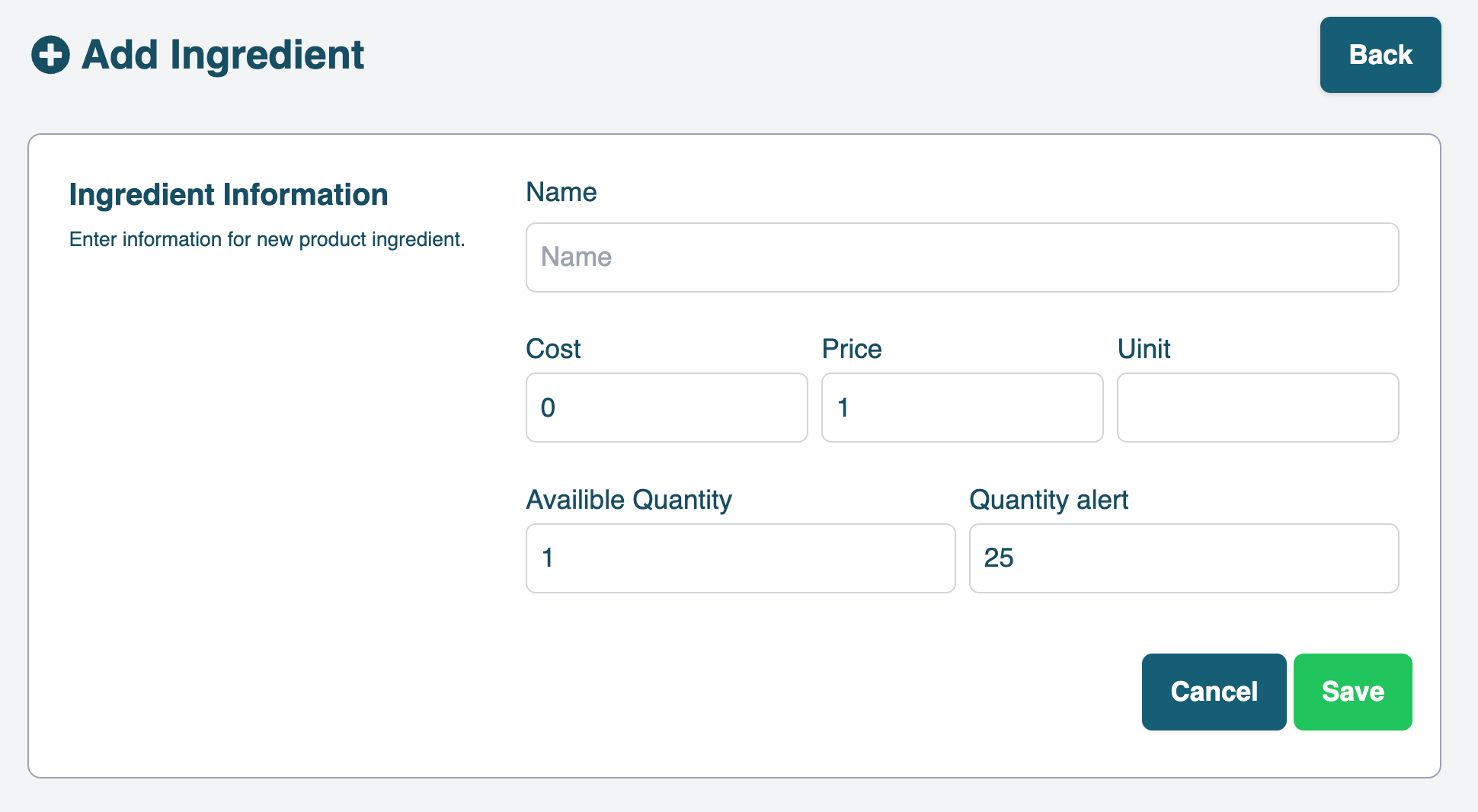
Task: Click the Availible Quantity label
Action: pos(629,500)
